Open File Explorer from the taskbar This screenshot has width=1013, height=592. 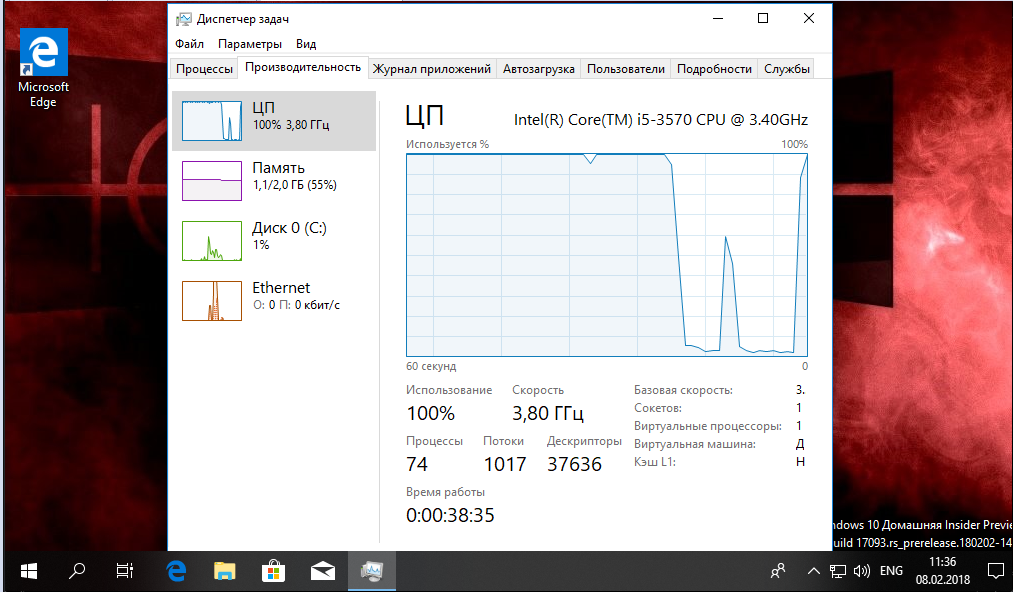coord(225,571)
